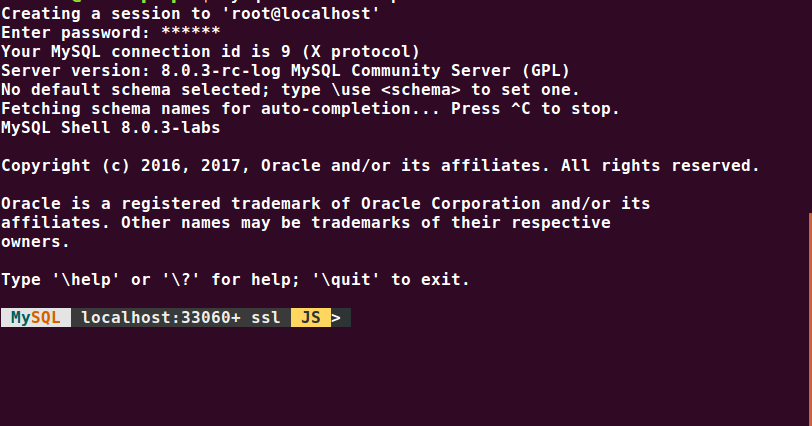The image size is (812, 426).
Task: Click the 'root@localhost' session text
Action: 300,13
